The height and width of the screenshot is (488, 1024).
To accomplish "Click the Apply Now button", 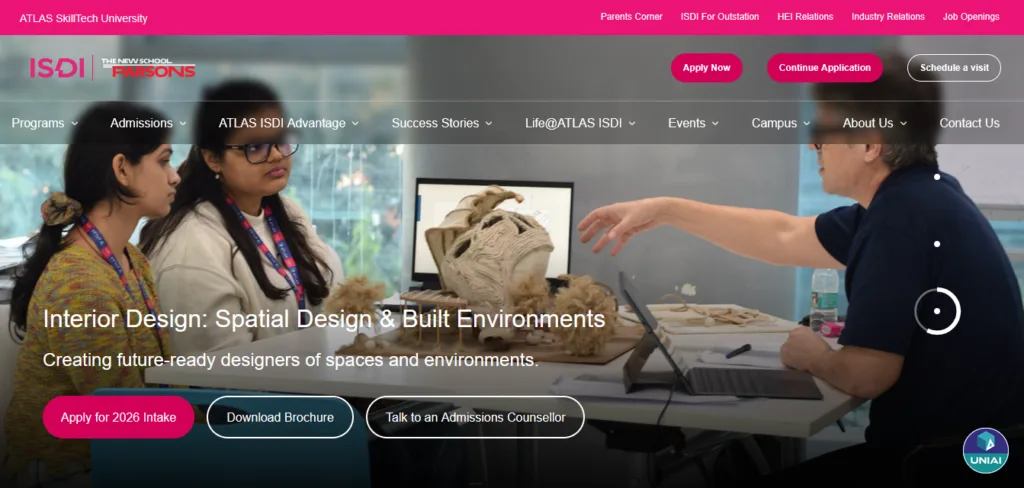I will coord(707,68).
